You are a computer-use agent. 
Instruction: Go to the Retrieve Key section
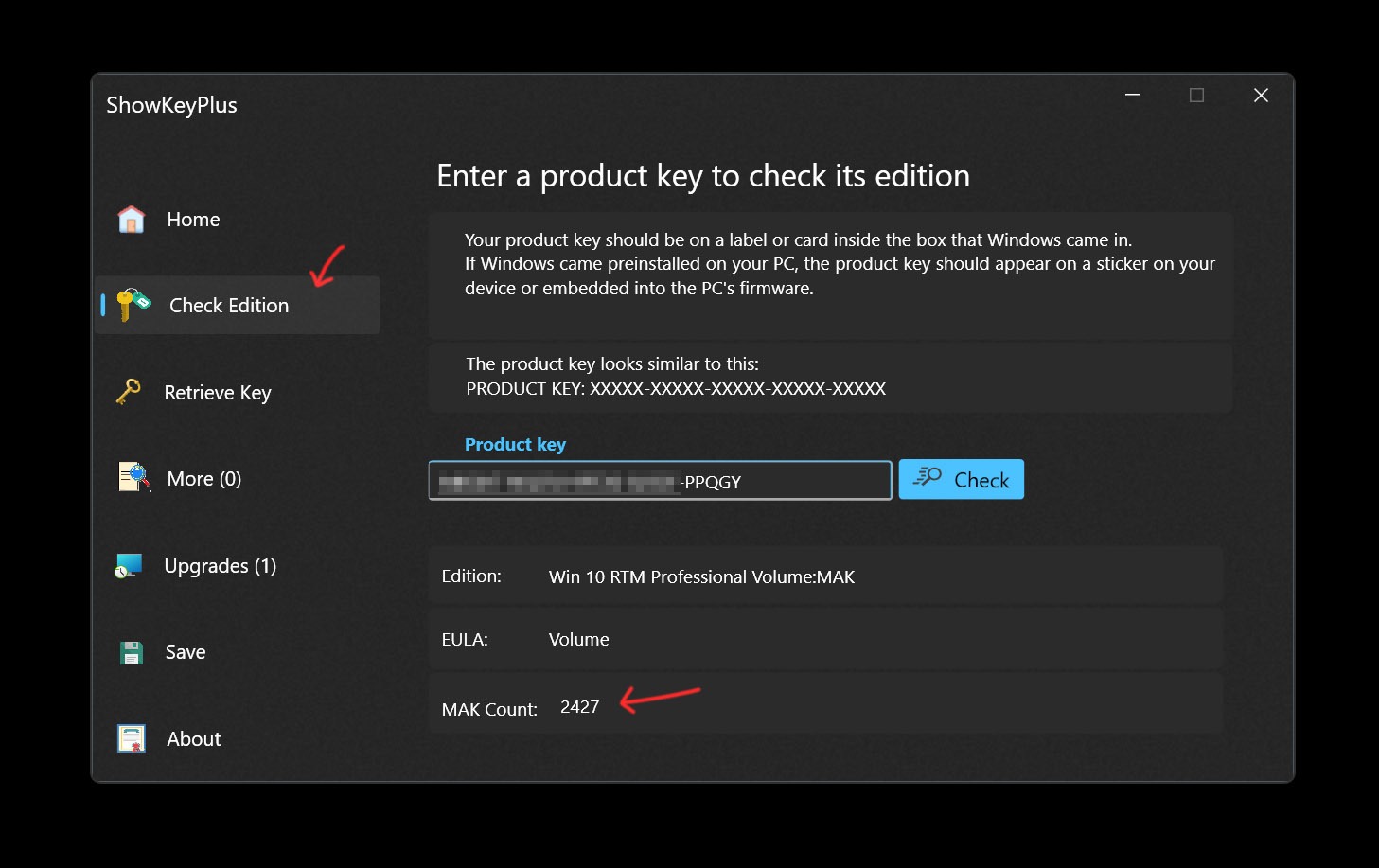tap(218, 393)
